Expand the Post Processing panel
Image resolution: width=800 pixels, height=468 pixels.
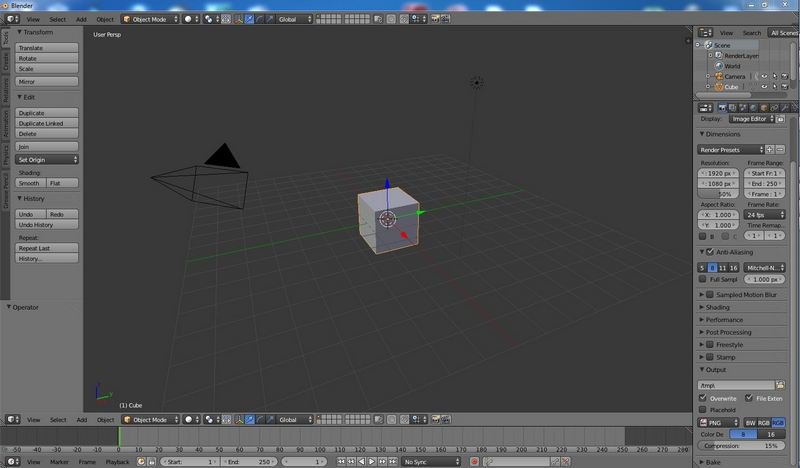pyautogui.click(x=740, y=332)
